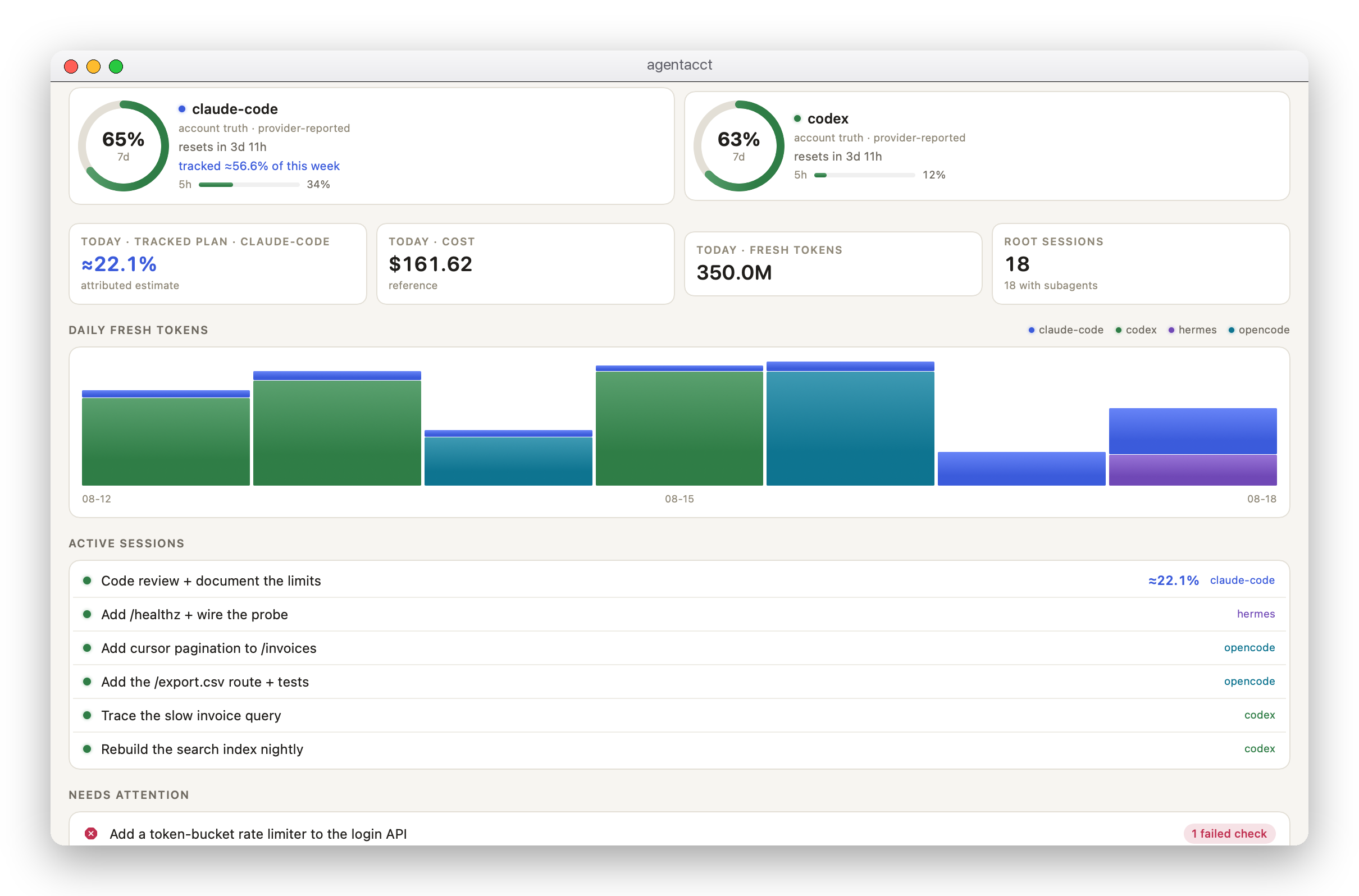The width and height of the screenshot is (1359, 896).
Task: Open session 'Add the /export.csv route + tests'
Action: coord(679,682)
